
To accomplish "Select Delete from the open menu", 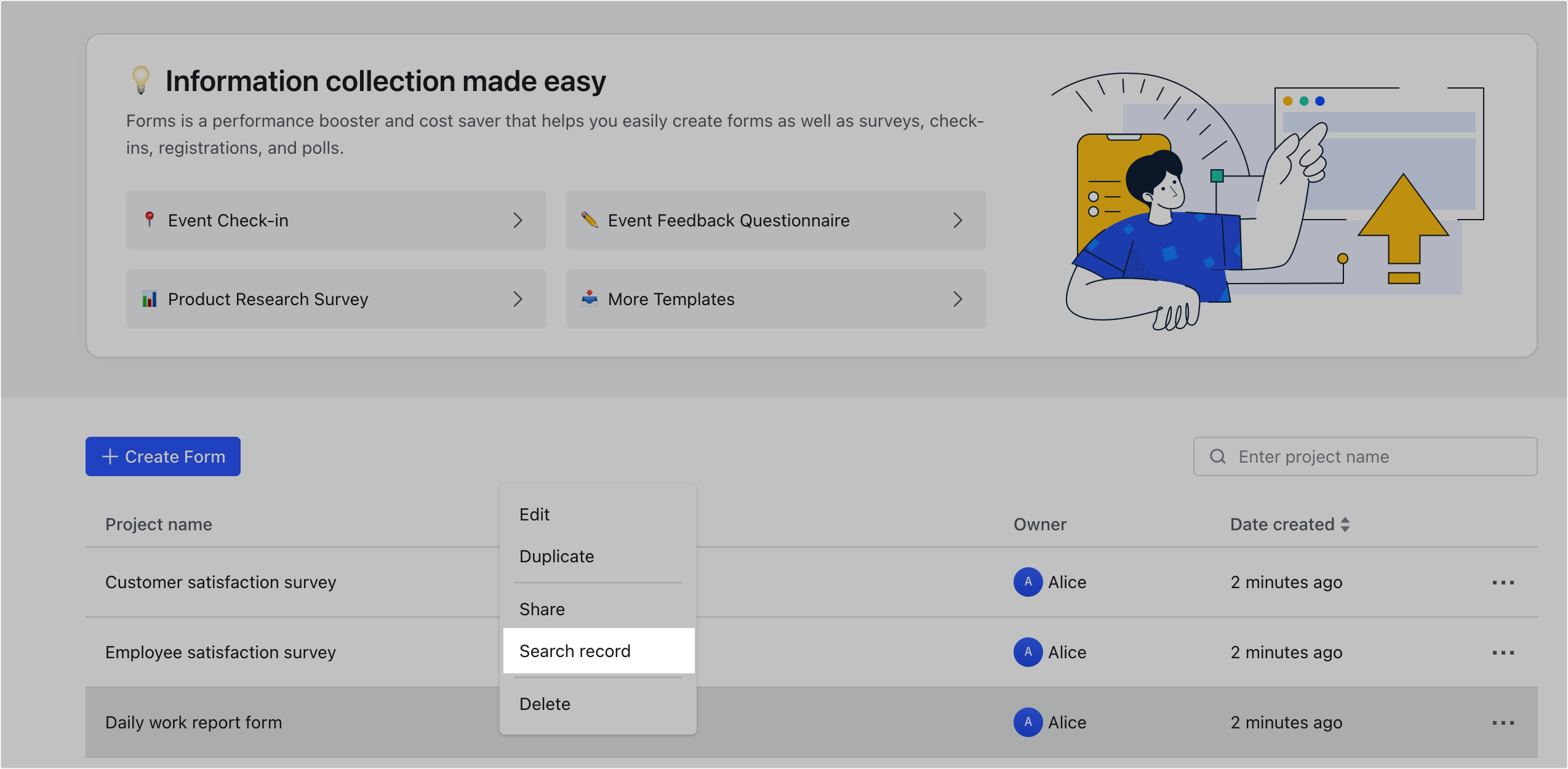I will [x=545, y=703].
